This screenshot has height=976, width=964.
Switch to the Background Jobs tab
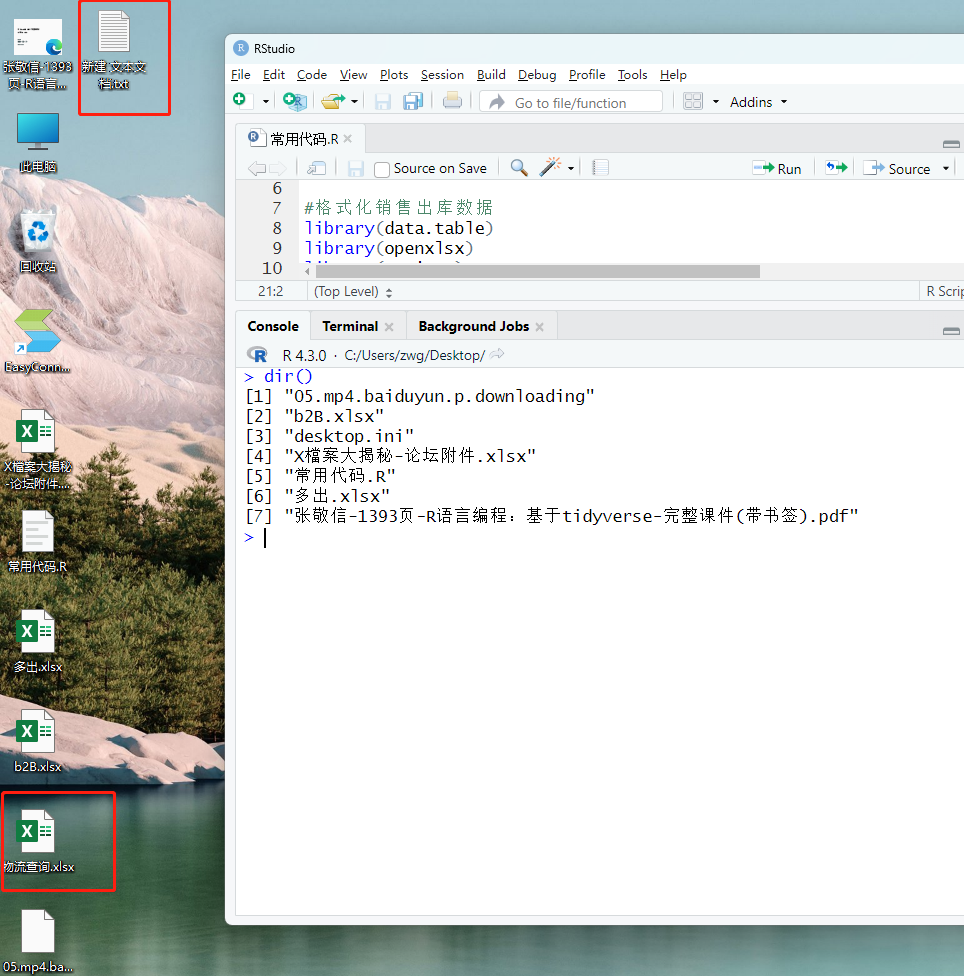click(474, 326)
